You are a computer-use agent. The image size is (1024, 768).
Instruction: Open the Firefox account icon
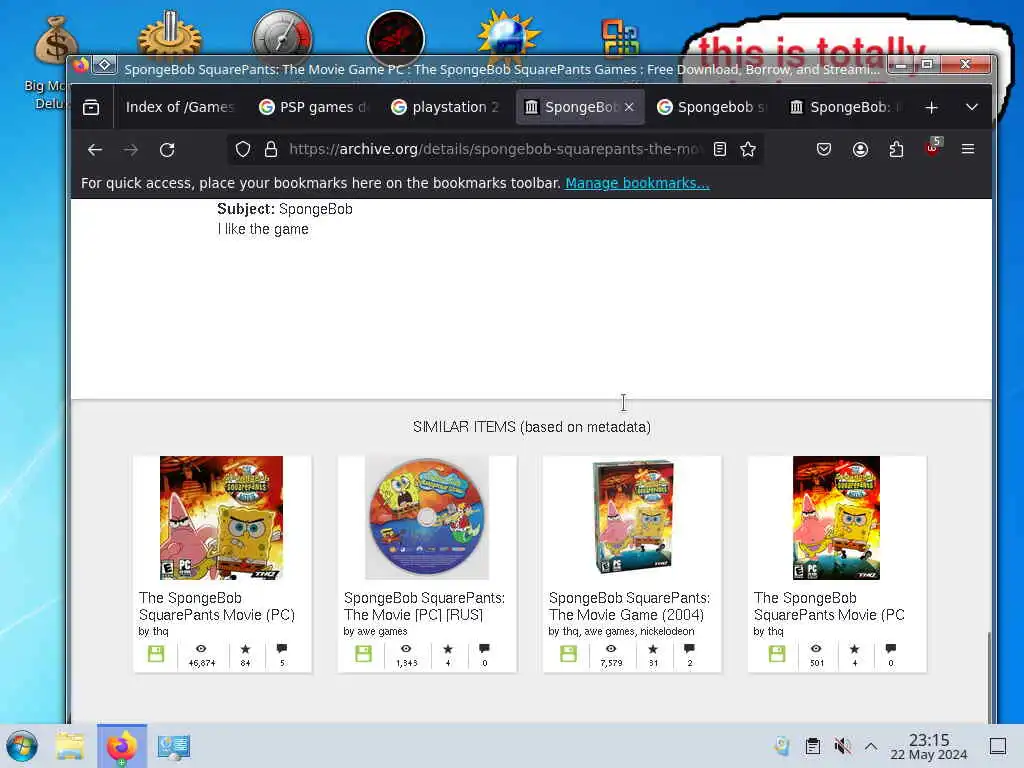(x=860, y=150)
